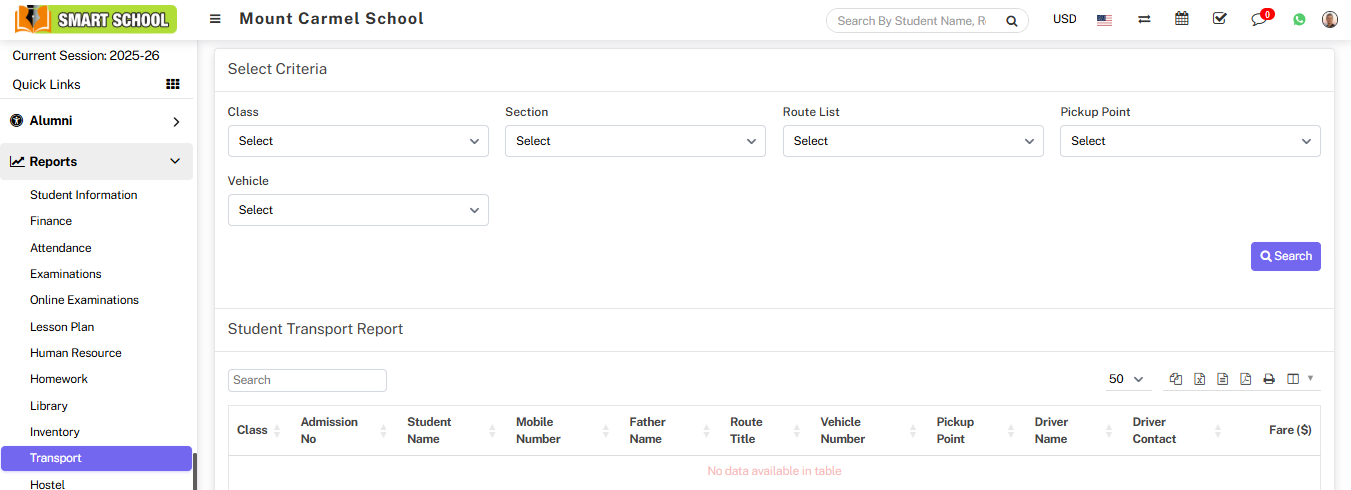Export table to Excel
Screen dimensions: 1351x490
[x=1199, y=379]
